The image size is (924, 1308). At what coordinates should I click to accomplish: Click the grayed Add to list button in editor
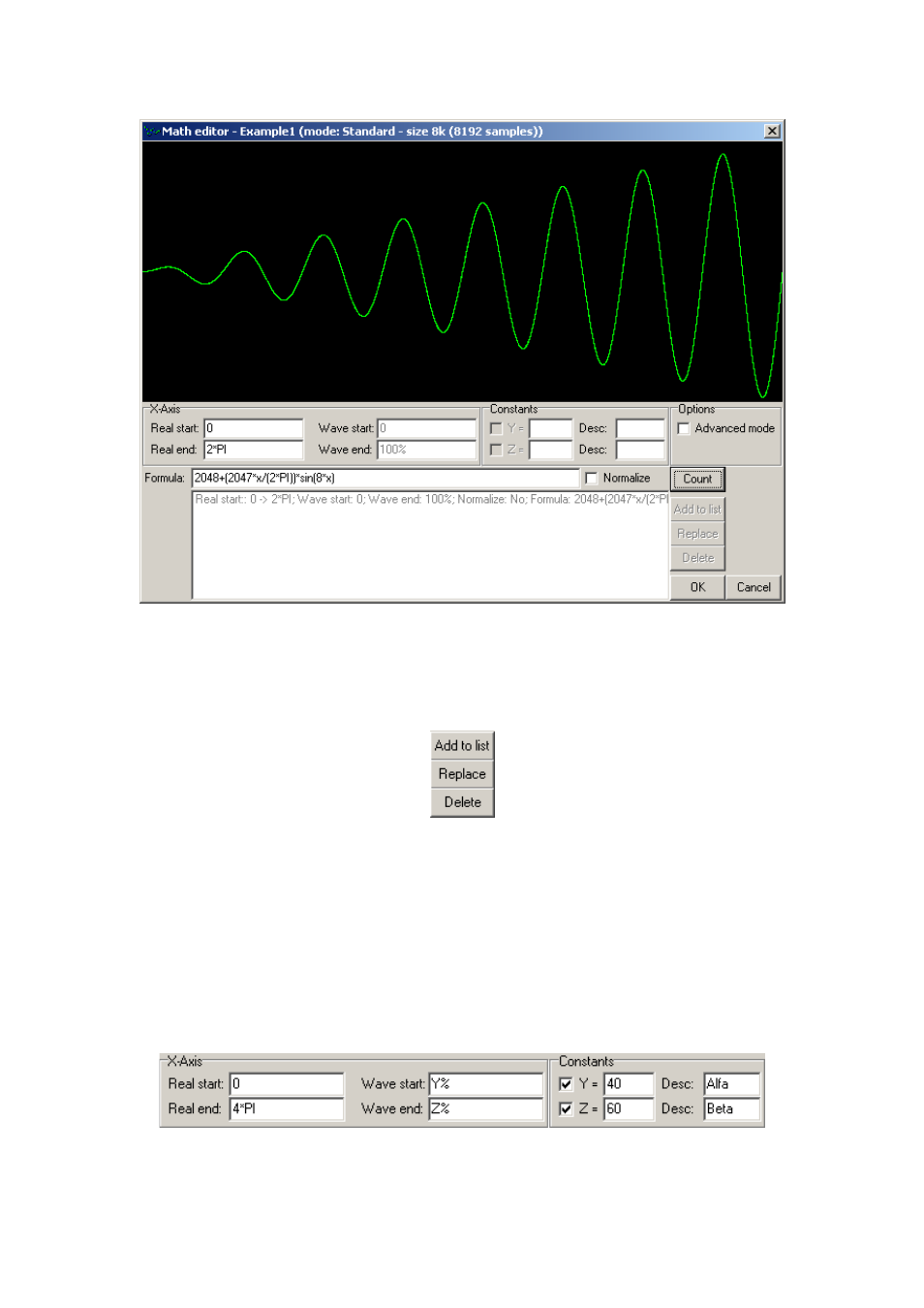click(x=697, y=510)
